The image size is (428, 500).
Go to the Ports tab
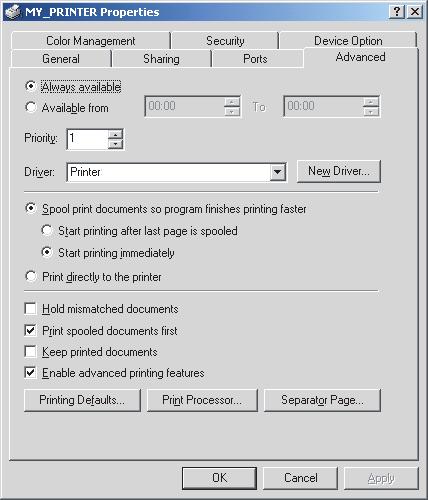tap(255, 59)
